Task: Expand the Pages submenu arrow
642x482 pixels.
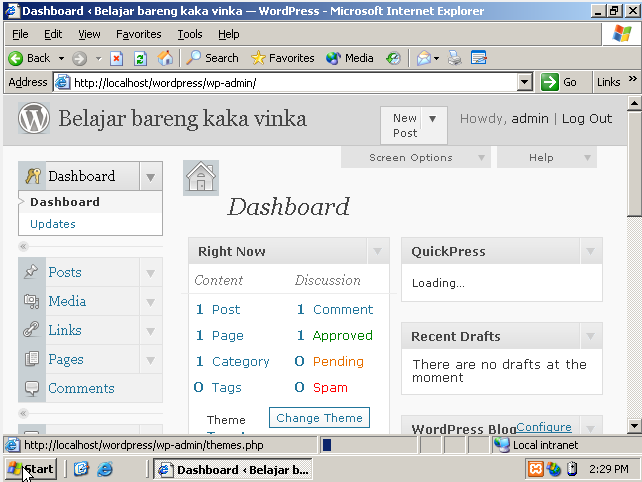Action: [151, 360]
